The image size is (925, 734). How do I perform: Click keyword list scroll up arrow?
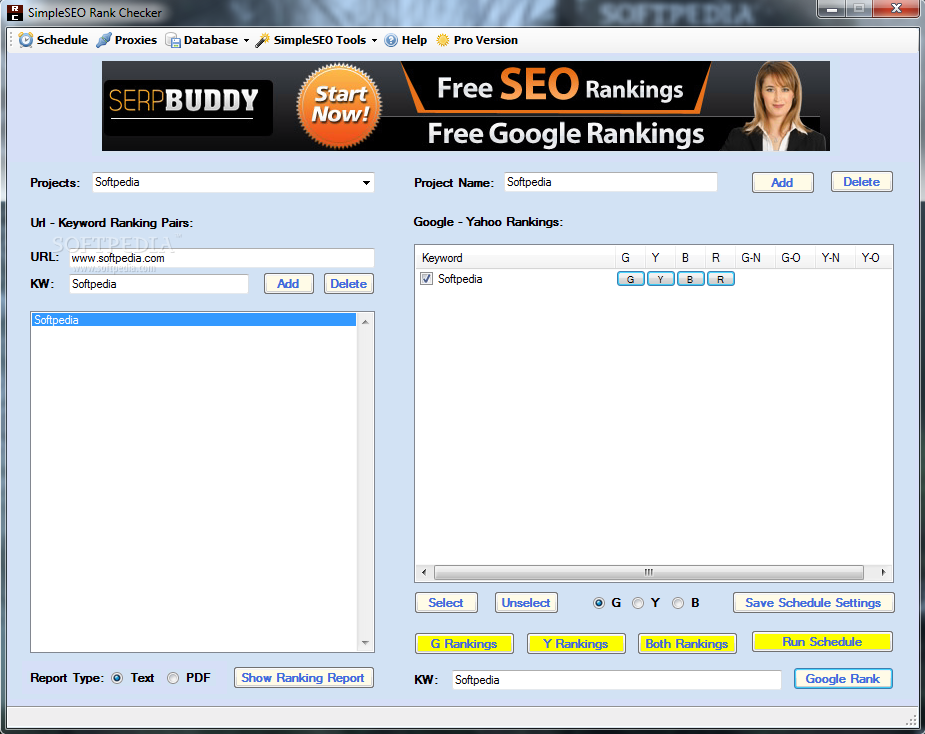tap(365, 322)
